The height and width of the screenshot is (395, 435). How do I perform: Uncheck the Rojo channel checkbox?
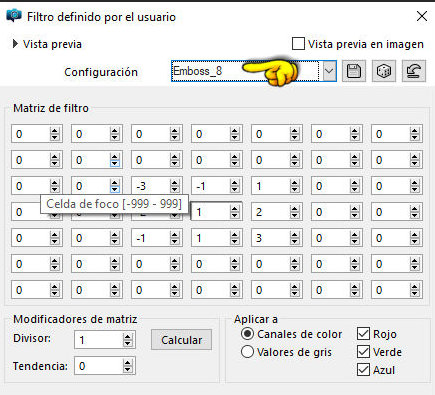(363, 334)
